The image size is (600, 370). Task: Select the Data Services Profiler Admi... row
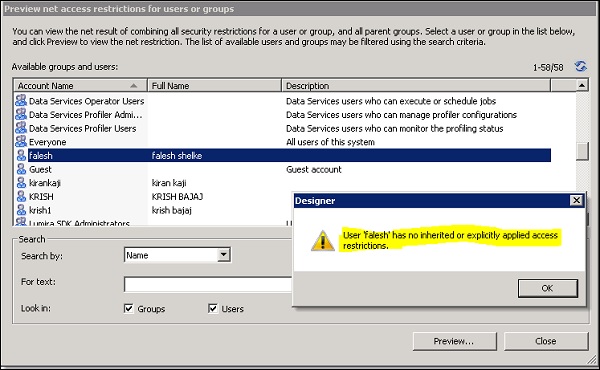coord(283,115)
